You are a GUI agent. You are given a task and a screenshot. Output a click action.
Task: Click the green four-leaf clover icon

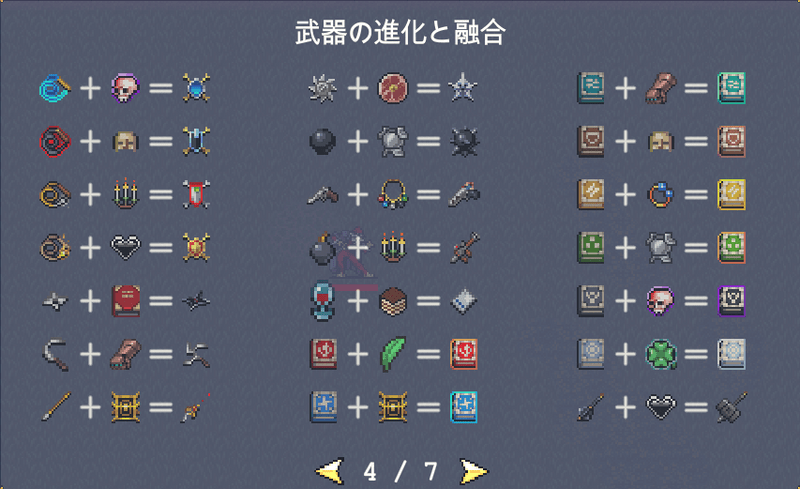click(661, 354)
